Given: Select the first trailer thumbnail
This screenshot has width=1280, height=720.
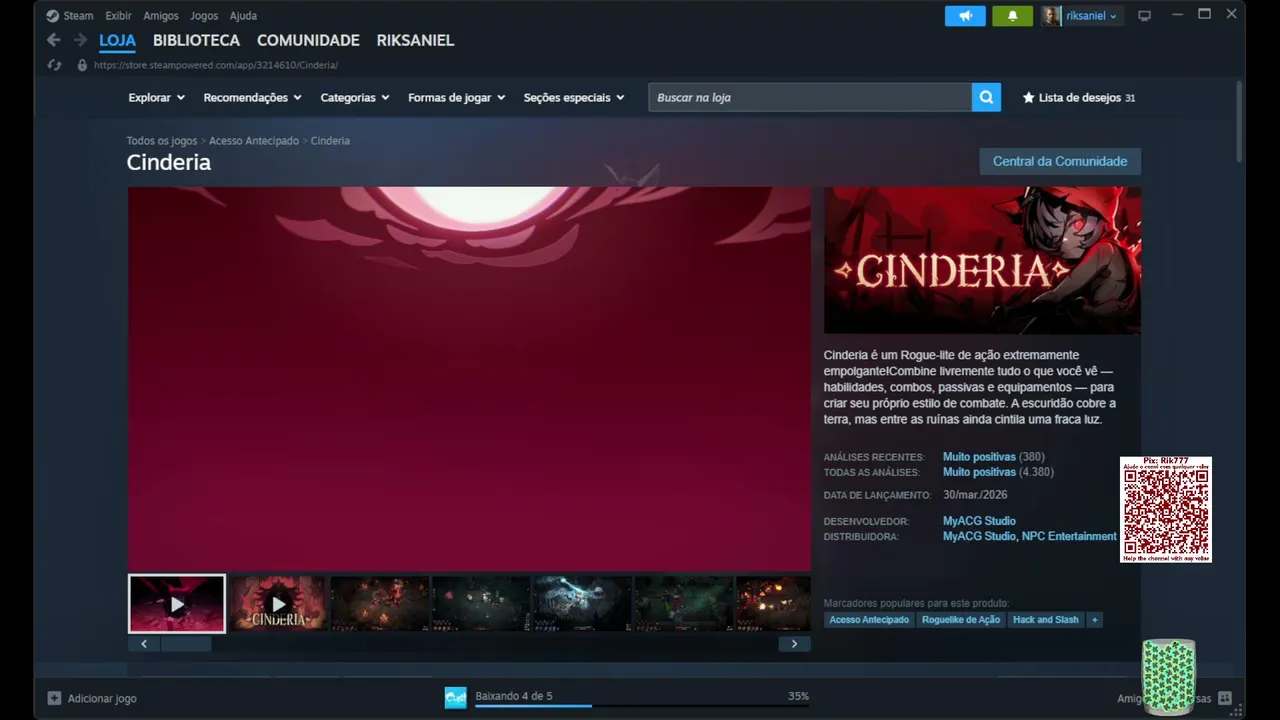Looking at the screenshot, I should tap(177, 604).
